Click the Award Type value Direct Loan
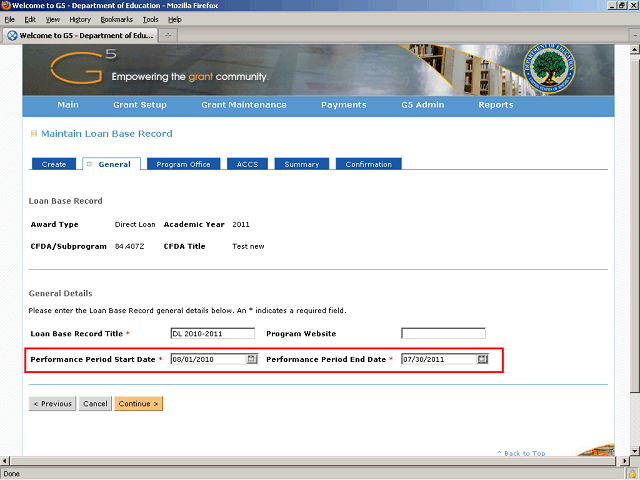 click(135, 224)
